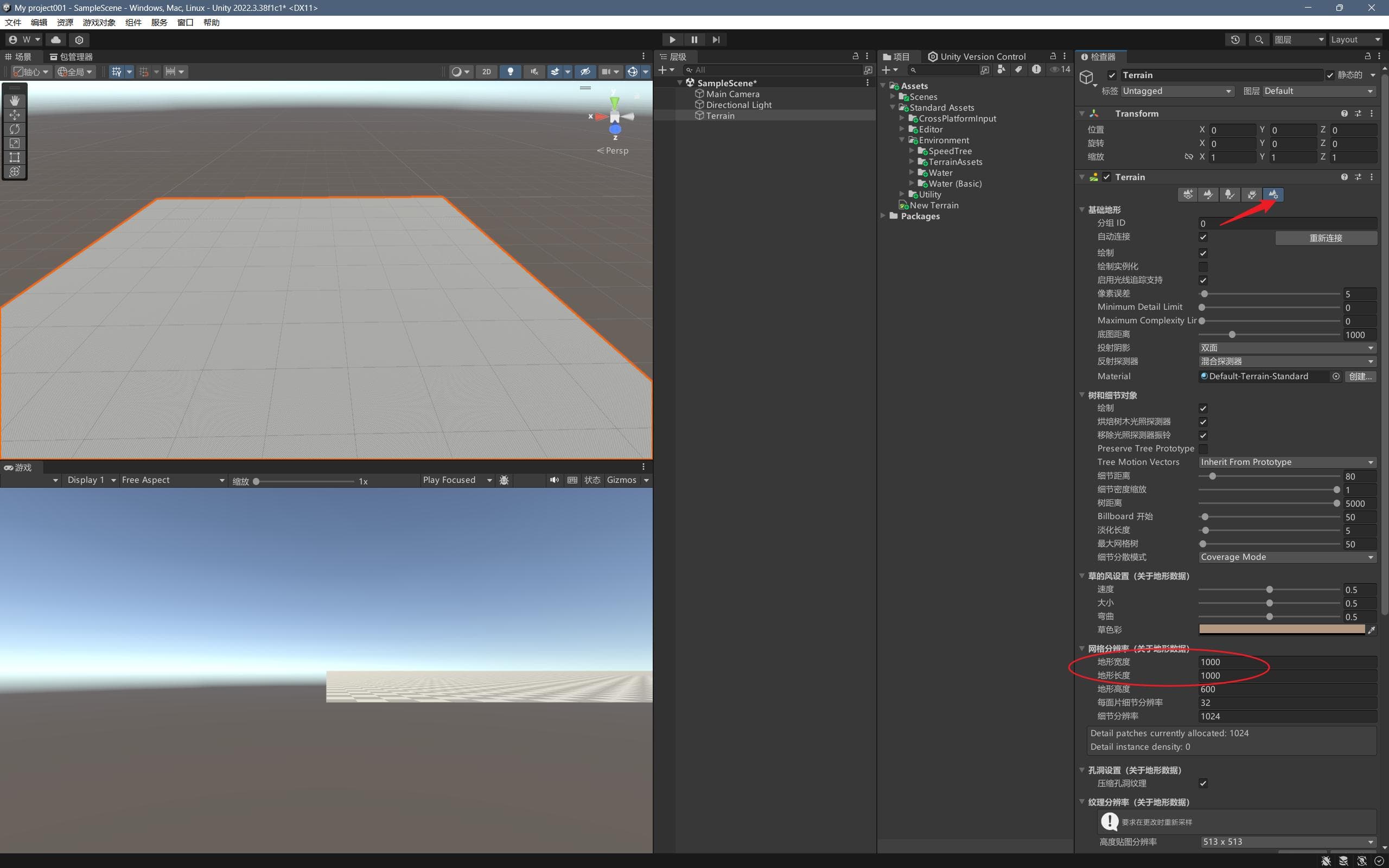
Task: Toggle scene lighting bulb icon
Action: click(510, 72)
